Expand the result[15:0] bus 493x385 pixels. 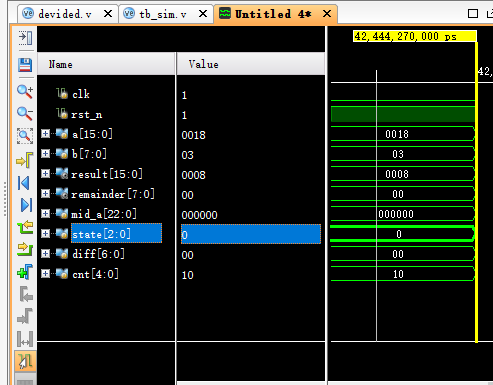[x=45, y=173]
